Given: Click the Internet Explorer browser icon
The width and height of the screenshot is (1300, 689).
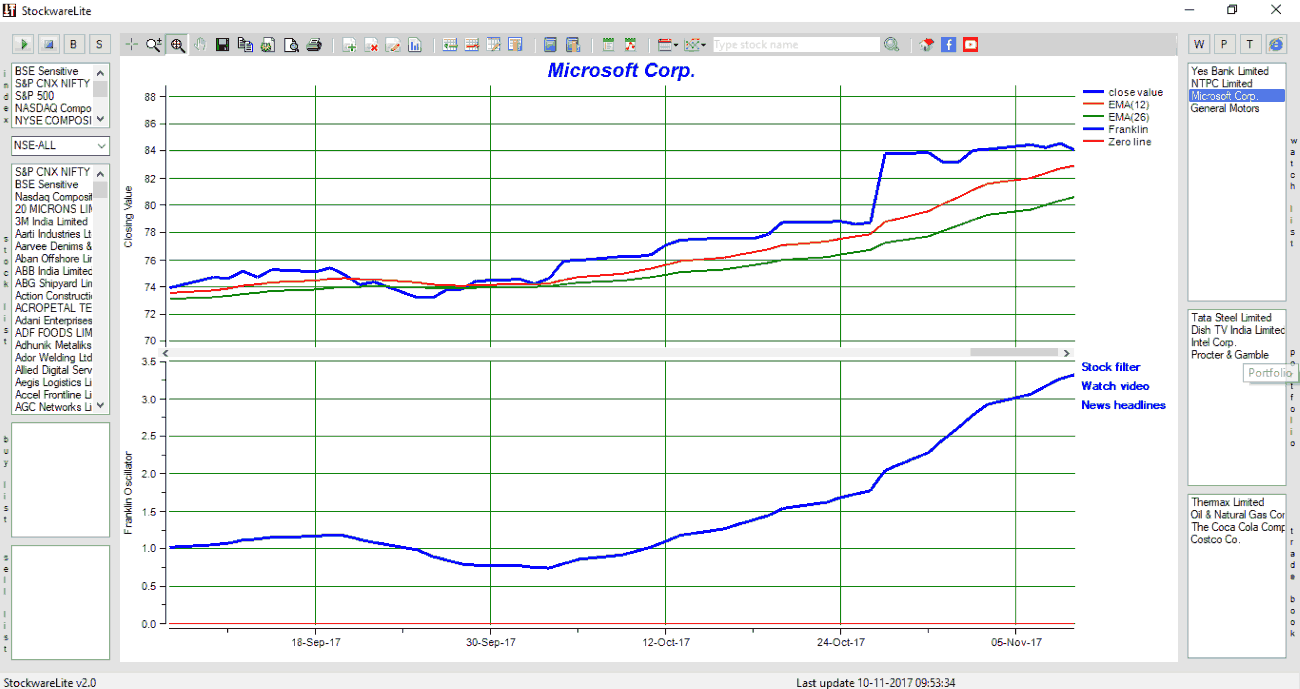Looking at the screenshot, I should click(1276, 44).
